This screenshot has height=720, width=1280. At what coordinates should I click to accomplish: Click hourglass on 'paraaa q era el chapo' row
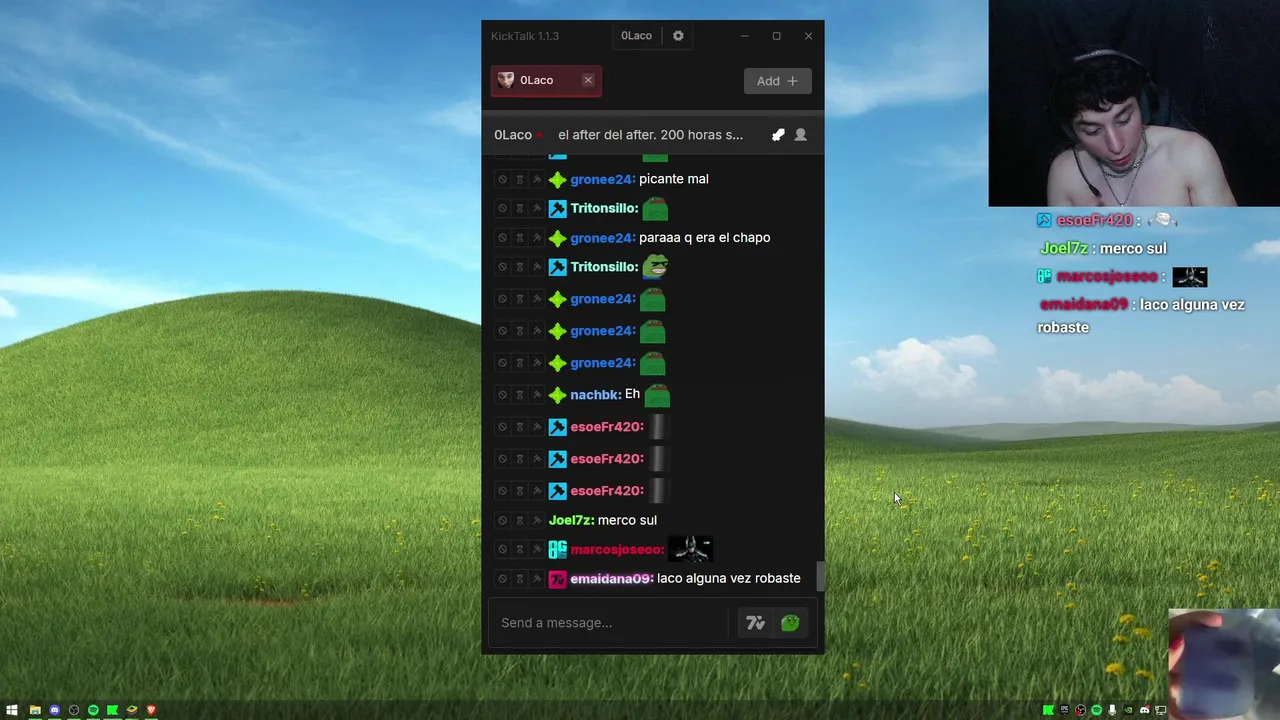point(519,238)
